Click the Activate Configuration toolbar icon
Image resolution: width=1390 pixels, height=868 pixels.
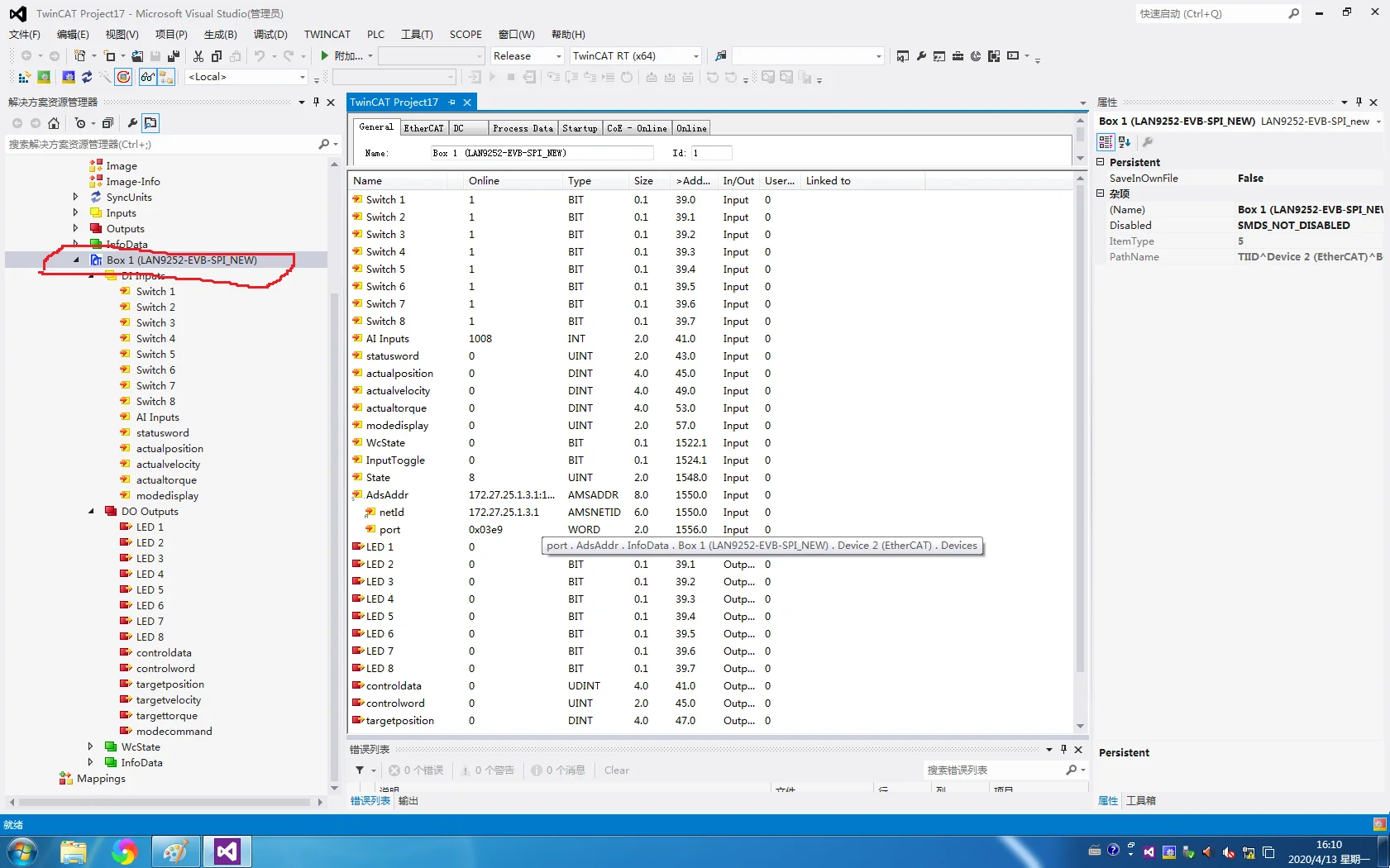pyautogui.click(x=24, y=77)
